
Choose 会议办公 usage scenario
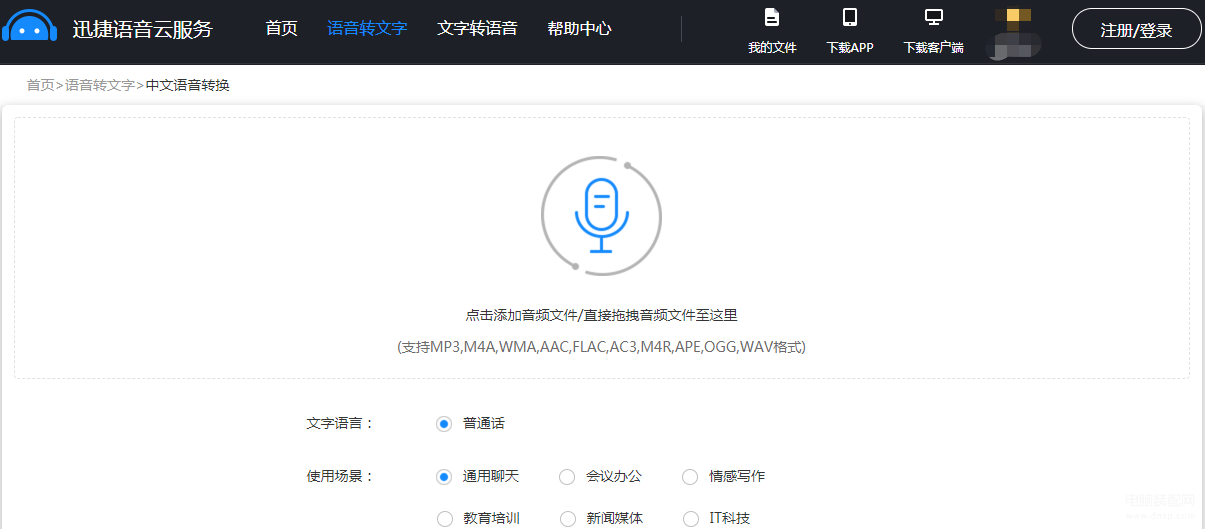(x=568, y=477)
